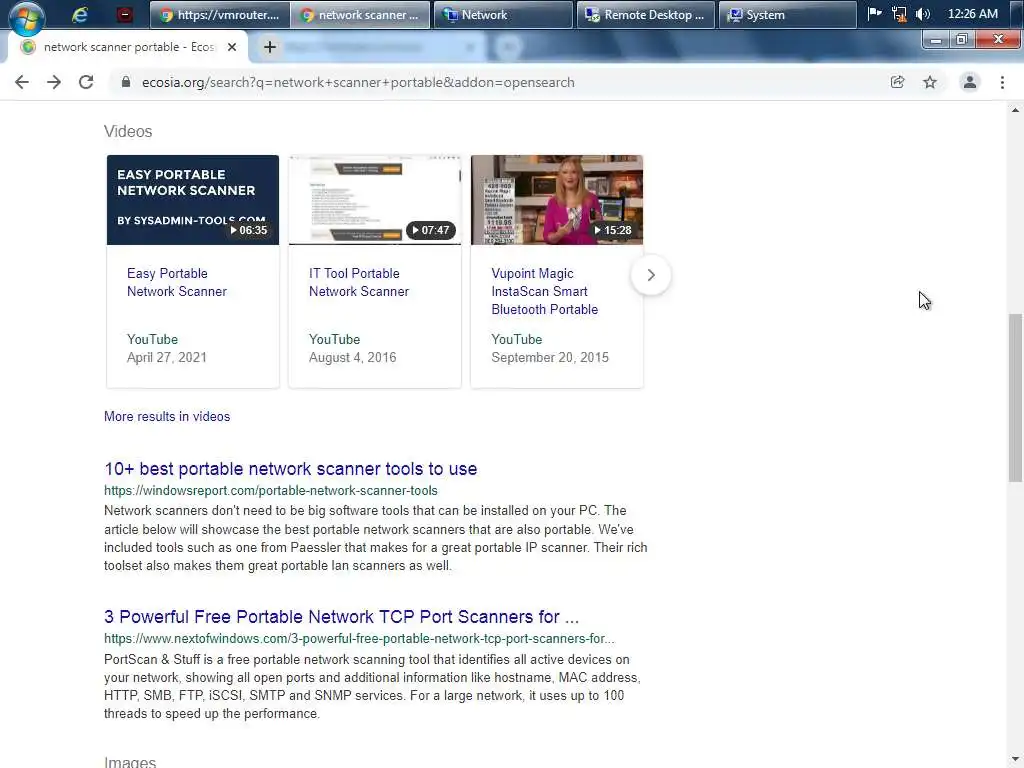Switch to the vmrouter Chrome taskbar window
Image resolution: width=1024 pixels, height=768 pixels.
pos(219,14)
